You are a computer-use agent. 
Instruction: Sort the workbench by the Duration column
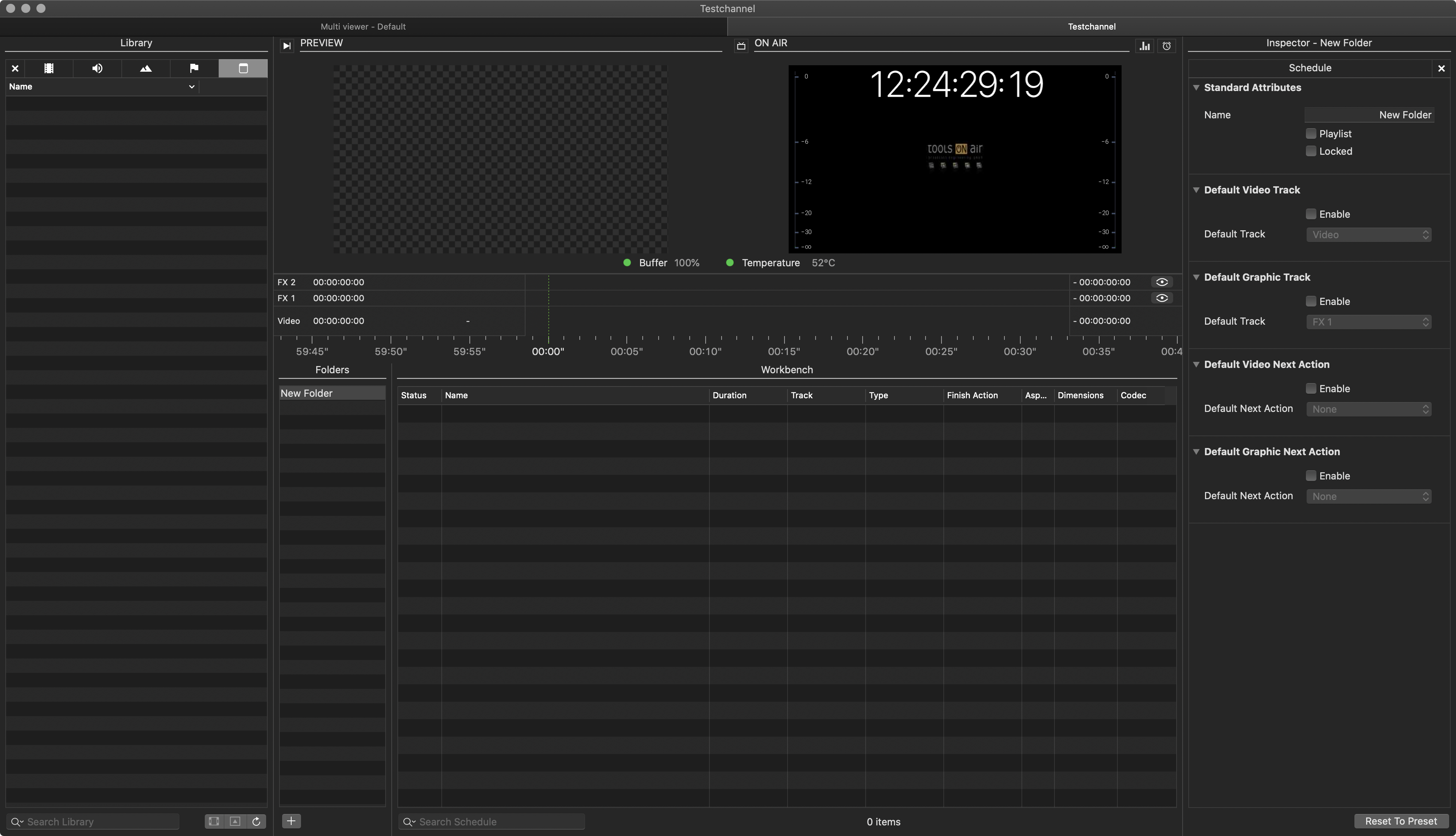tap(748, 395)
